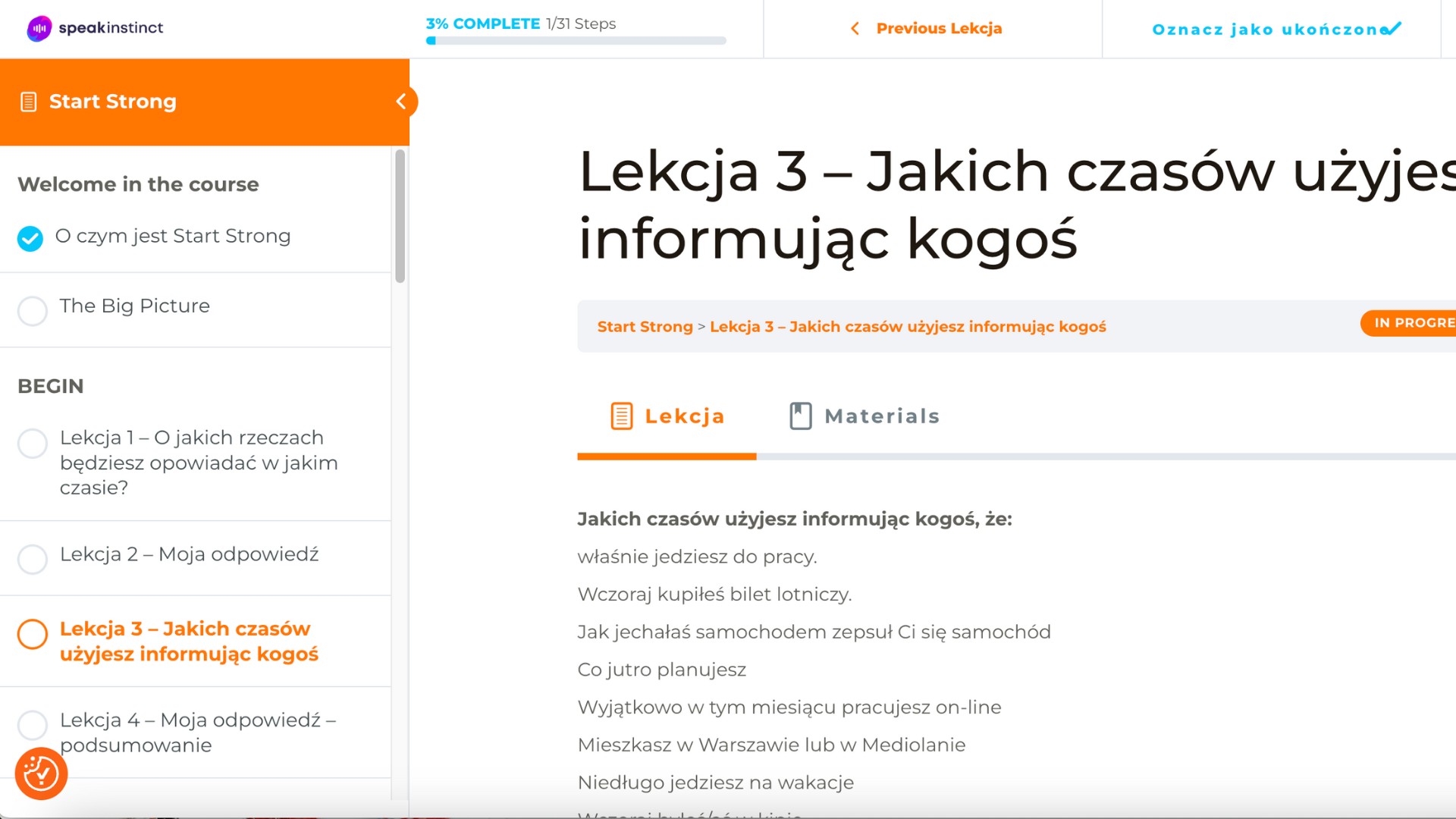Click the Materials bookmark icon
The height and width of the screenshot is (819, 1456).
[x=800, y=416]
